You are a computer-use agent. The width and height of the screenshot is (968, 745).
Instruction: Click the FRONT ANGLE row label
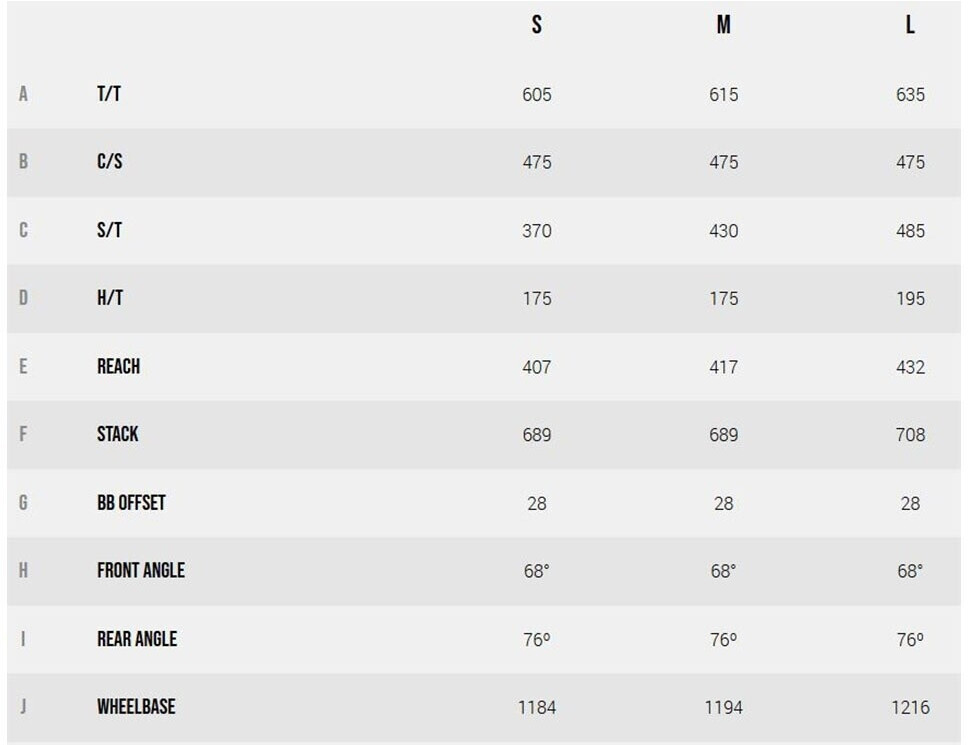tap(141, 570)
